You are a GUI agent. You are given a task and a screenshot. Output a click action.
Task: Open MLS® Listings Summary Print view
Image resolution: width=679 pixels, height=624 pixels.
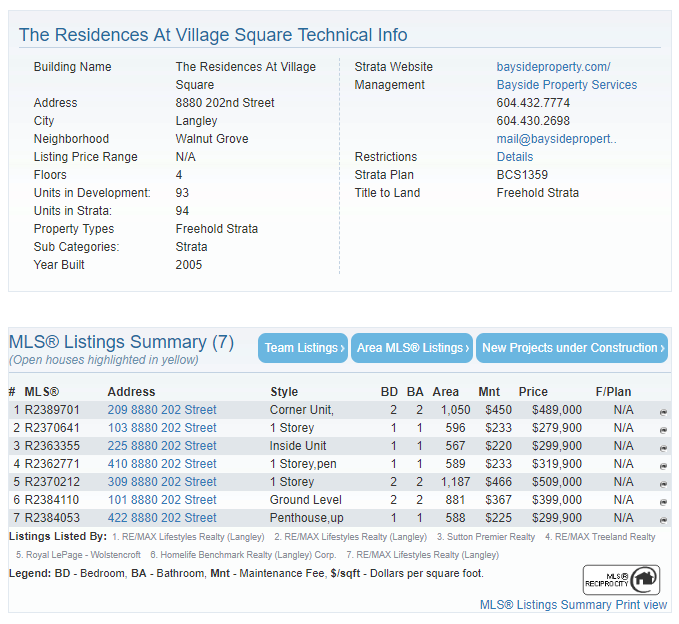click(x=573, y=605)
